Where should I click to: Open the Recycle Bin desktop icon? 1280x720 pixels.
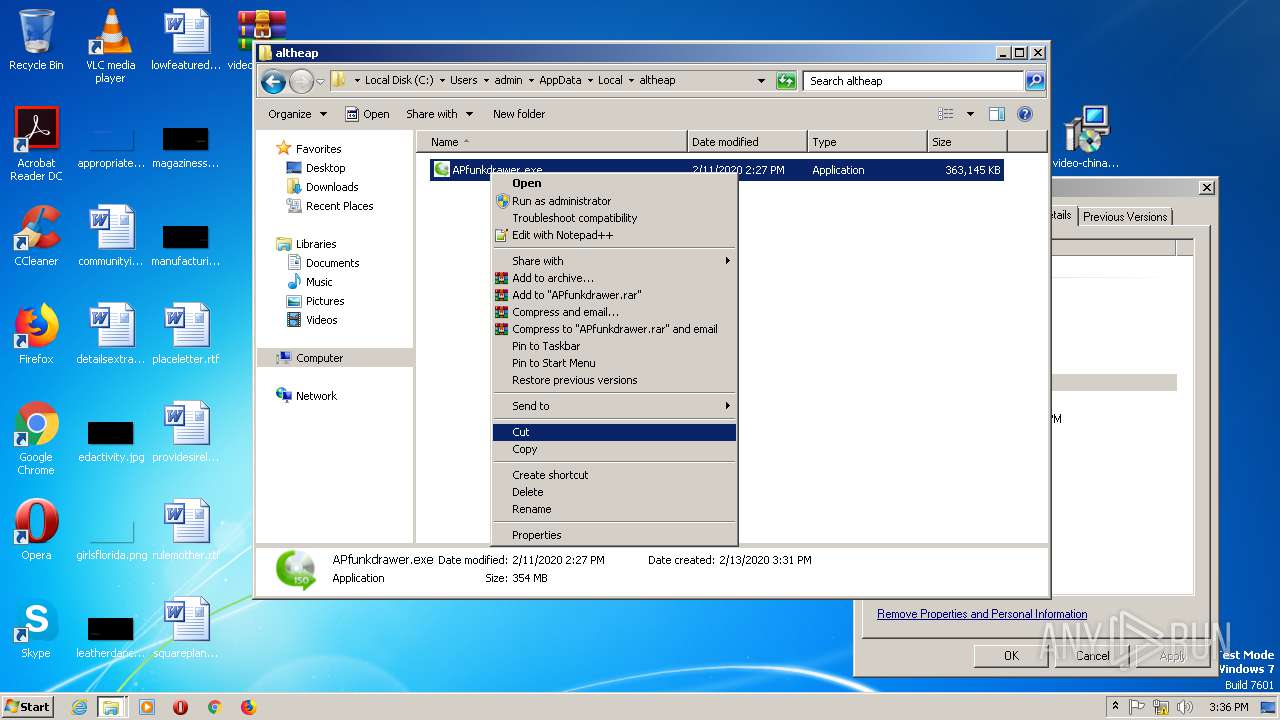pos(36,40)
